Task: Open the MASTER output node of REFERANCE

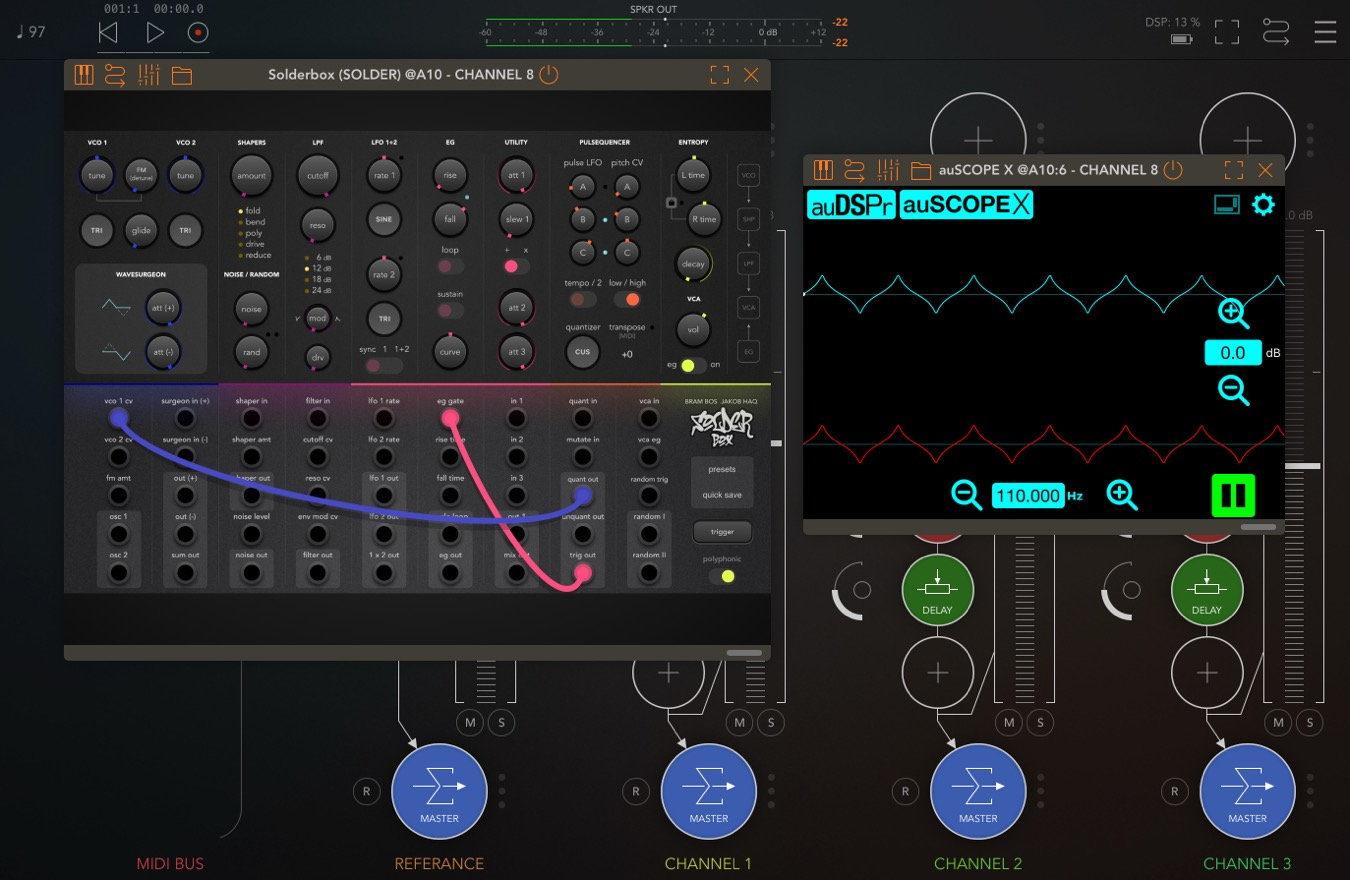Action: click(439, 791)
